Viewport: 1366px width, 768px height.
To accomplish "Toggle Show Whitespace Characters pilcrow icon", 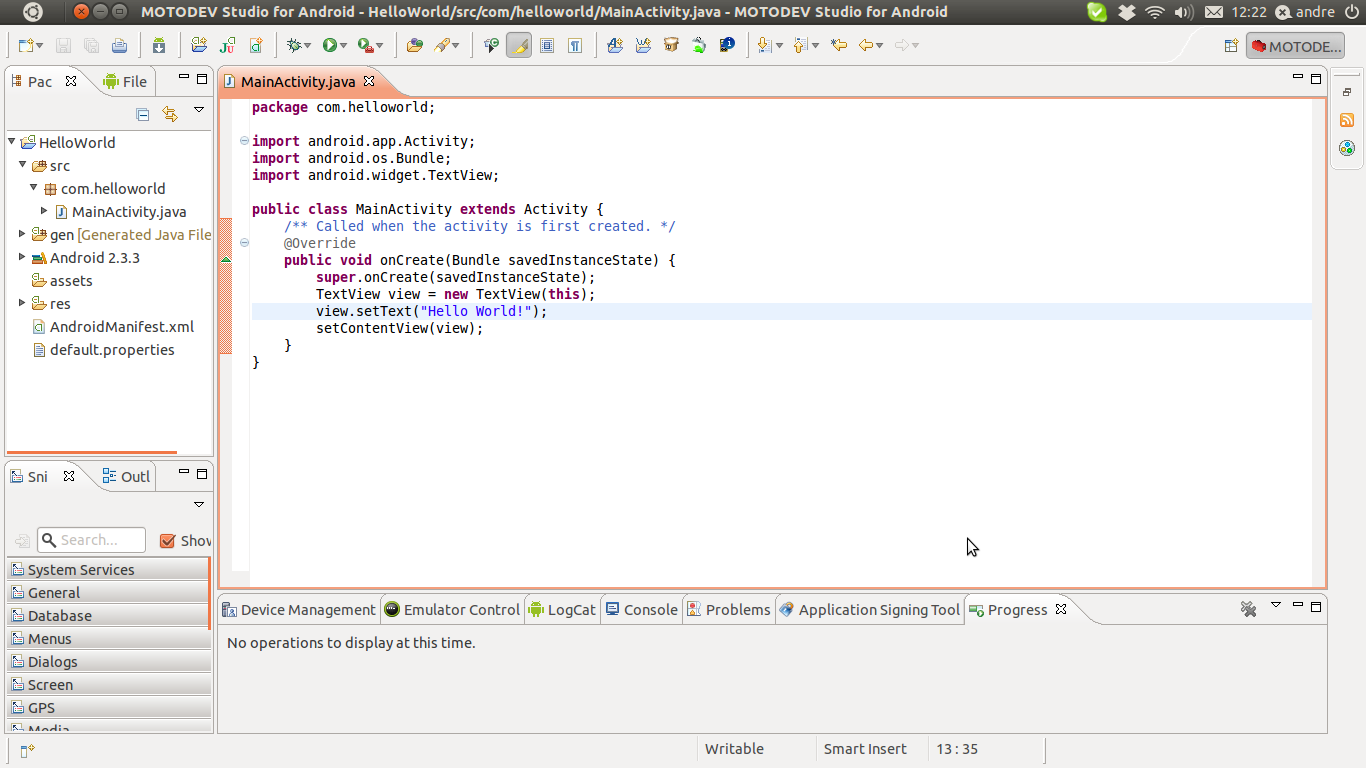I will 575,45.
